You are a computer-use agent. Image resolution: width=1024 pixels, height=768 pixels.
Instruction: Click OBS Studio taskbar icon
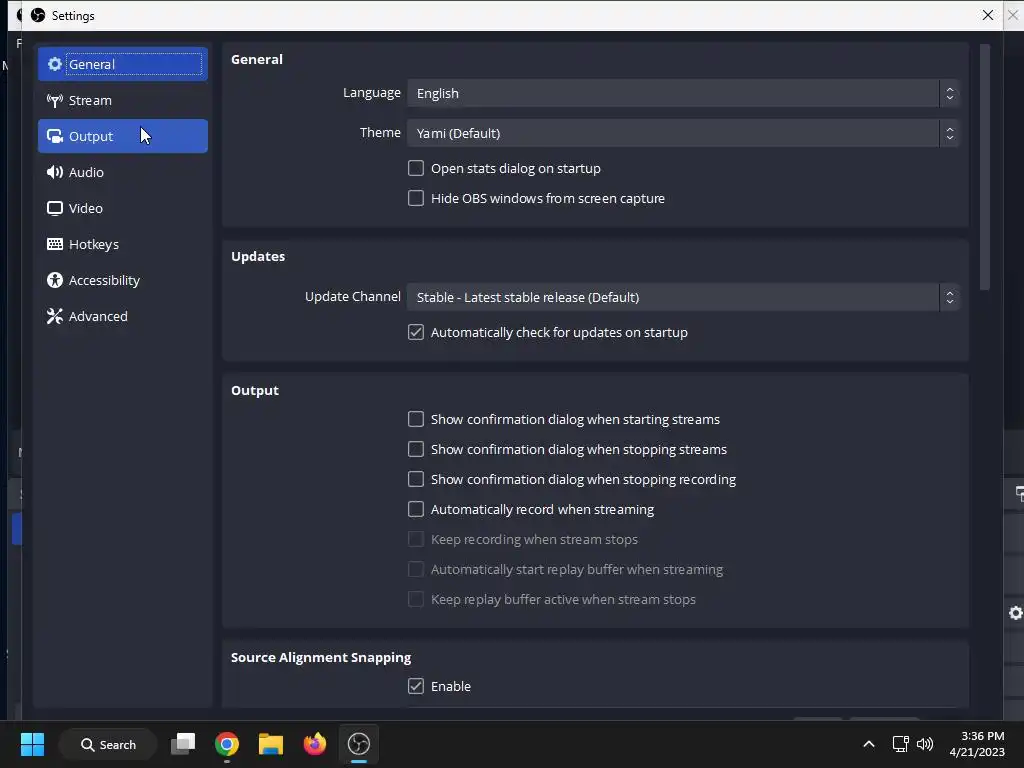(x=359, y=744)
